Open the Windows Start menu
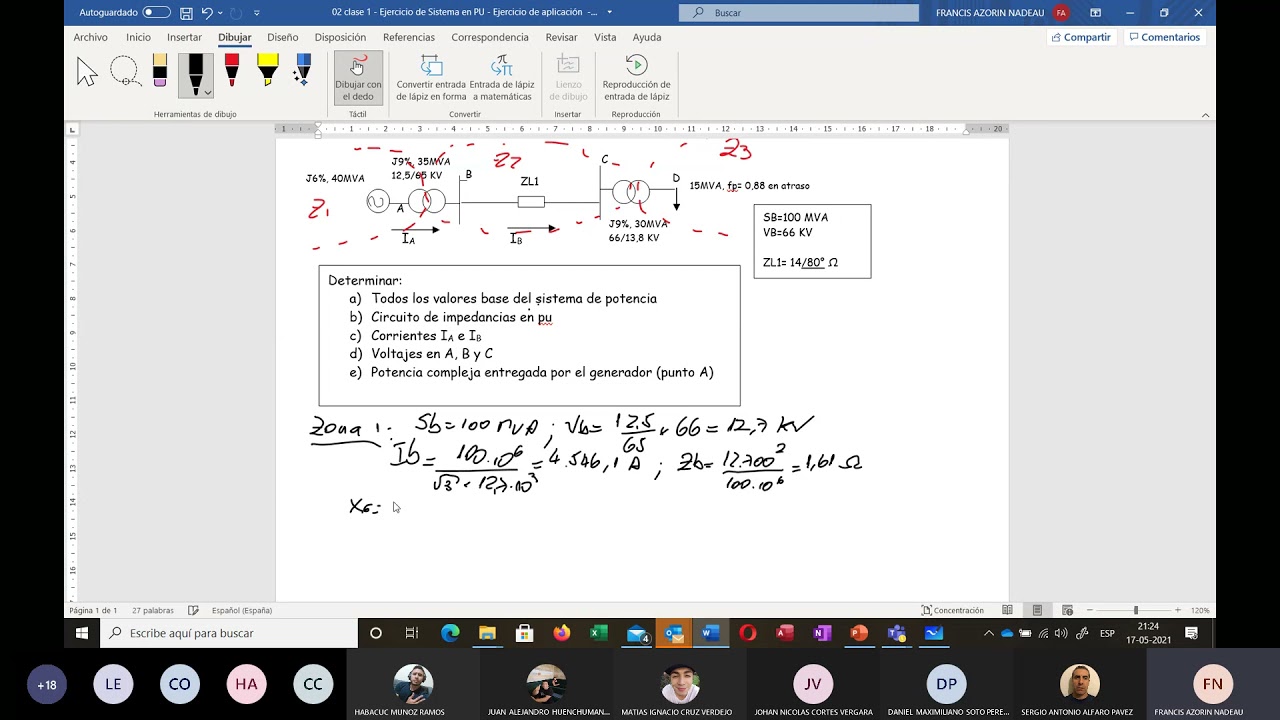 [x=82, y=633]
